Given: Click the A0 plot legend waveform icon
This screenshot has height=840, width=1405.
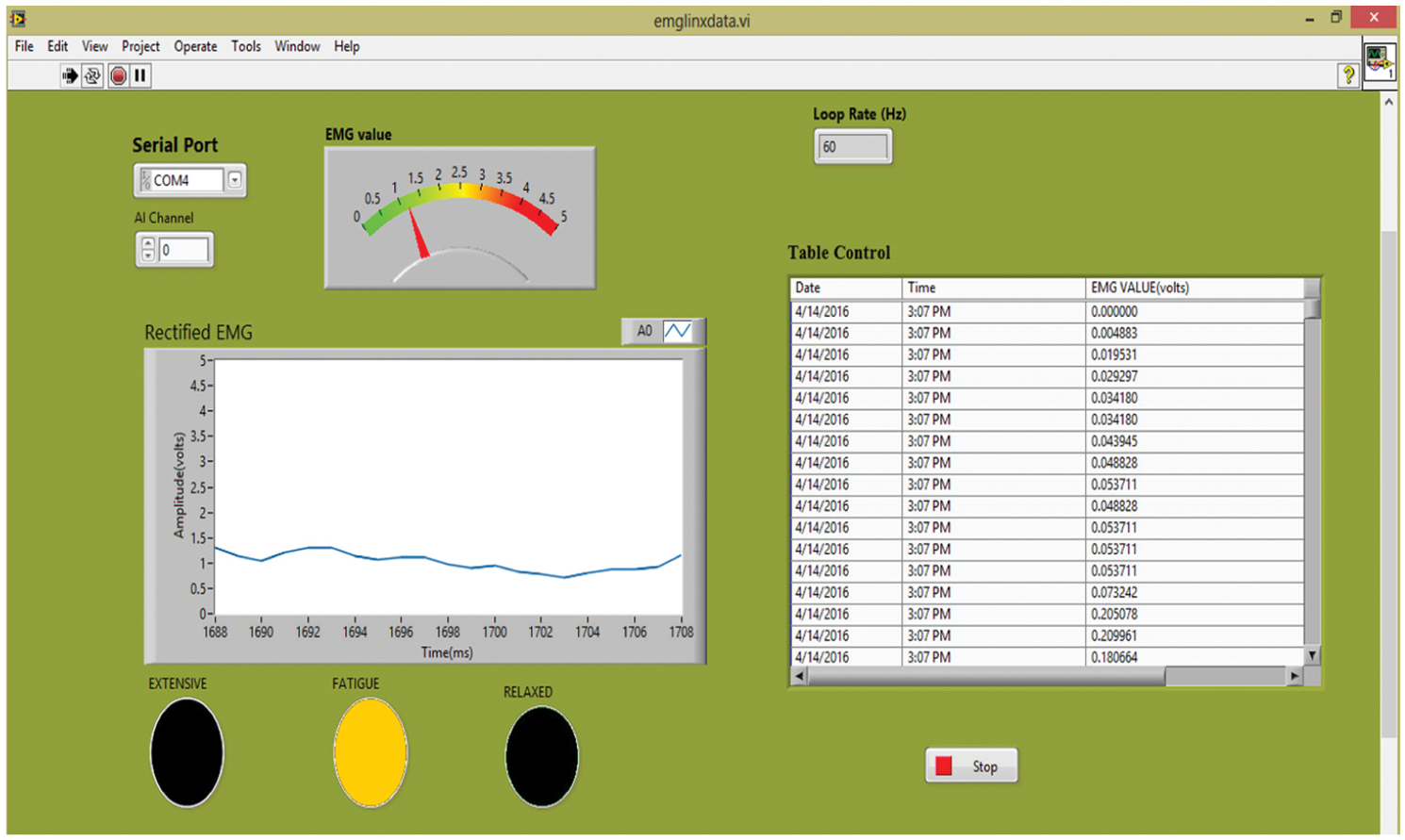Looking at the screenshot, I should (677, 331).
